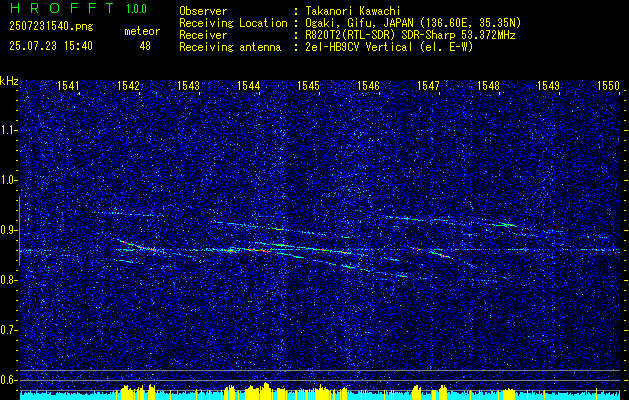Click the 0.7 kHz axis label

9,330
